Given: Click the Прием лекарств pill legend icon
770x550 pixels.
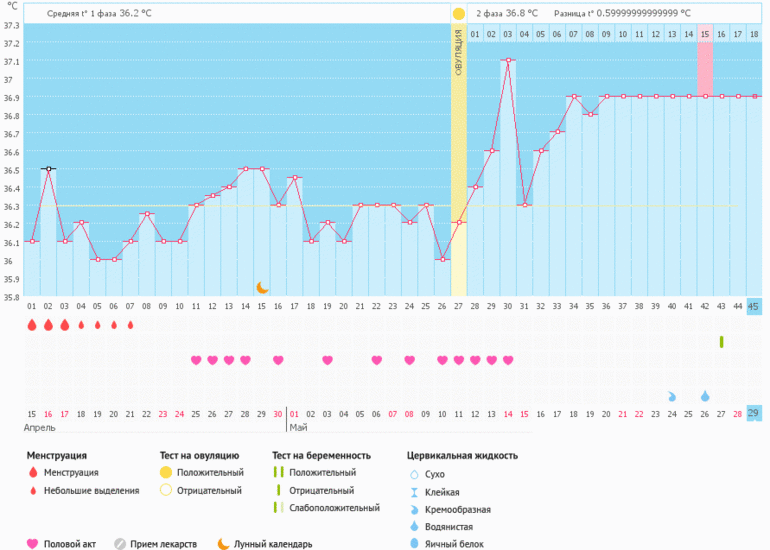Looking at the screenshot, I should click(x=120, y=544).
